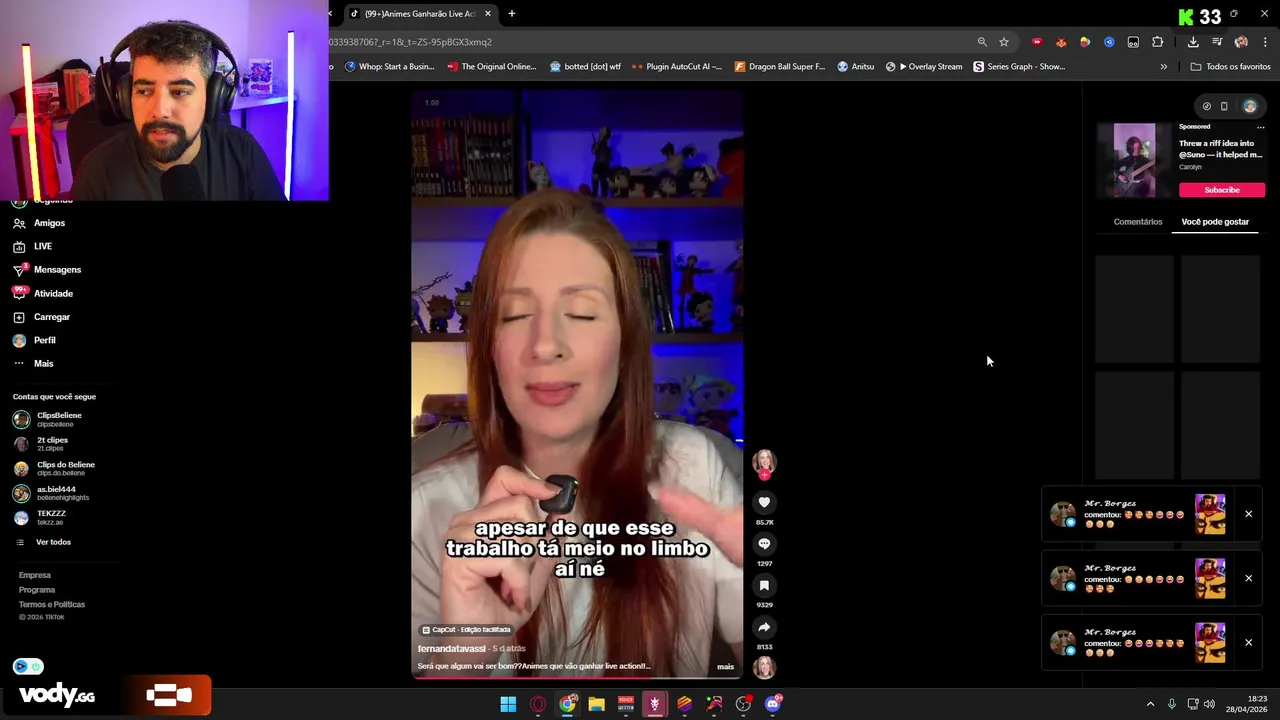The image size is (1280, 720).
Task: Open the MetaMask fox extension
Action: [1061, 42]
